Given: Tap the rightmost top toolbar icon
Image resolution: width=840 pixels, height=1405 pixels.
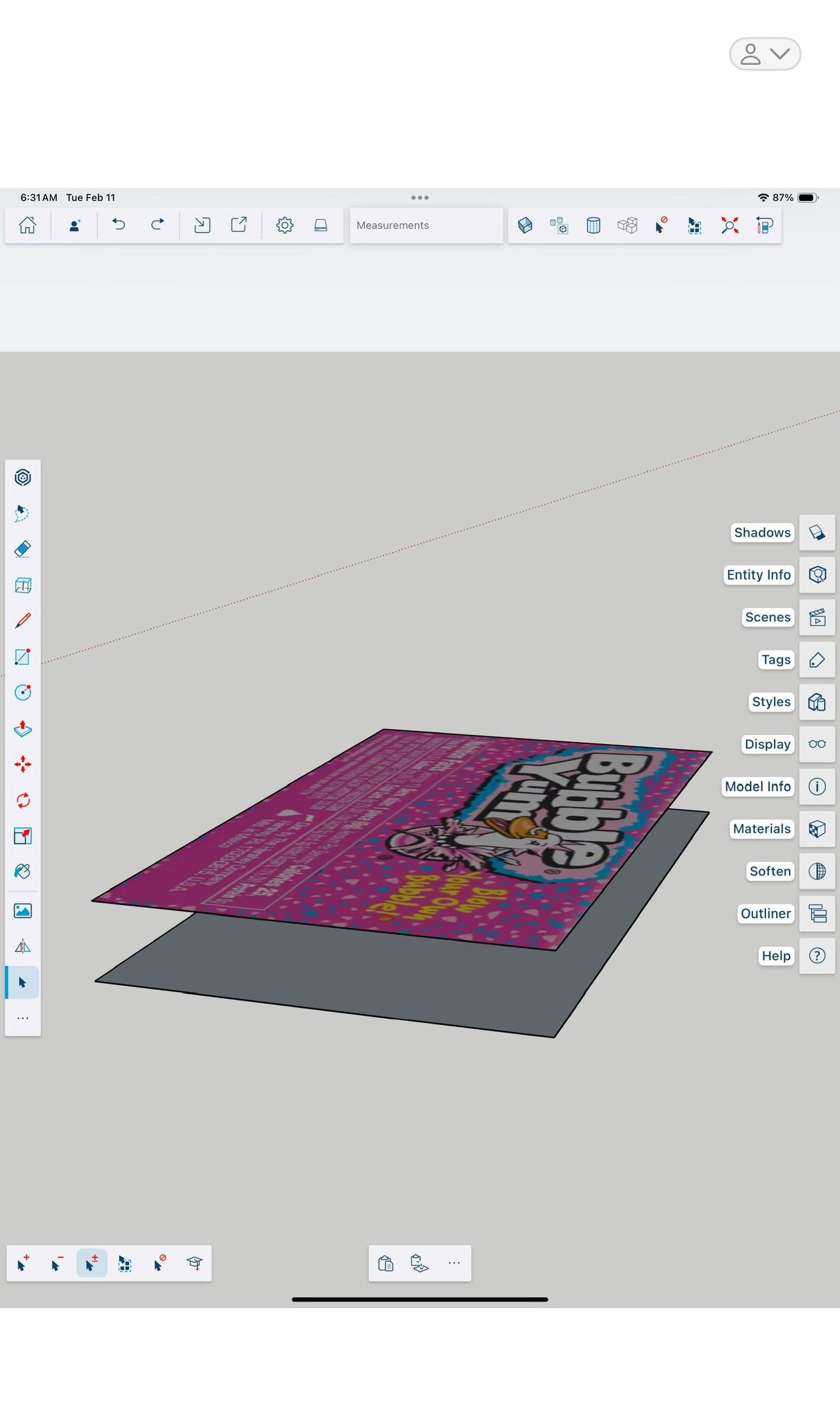Looking at the screenshot, I should point(764,226).
